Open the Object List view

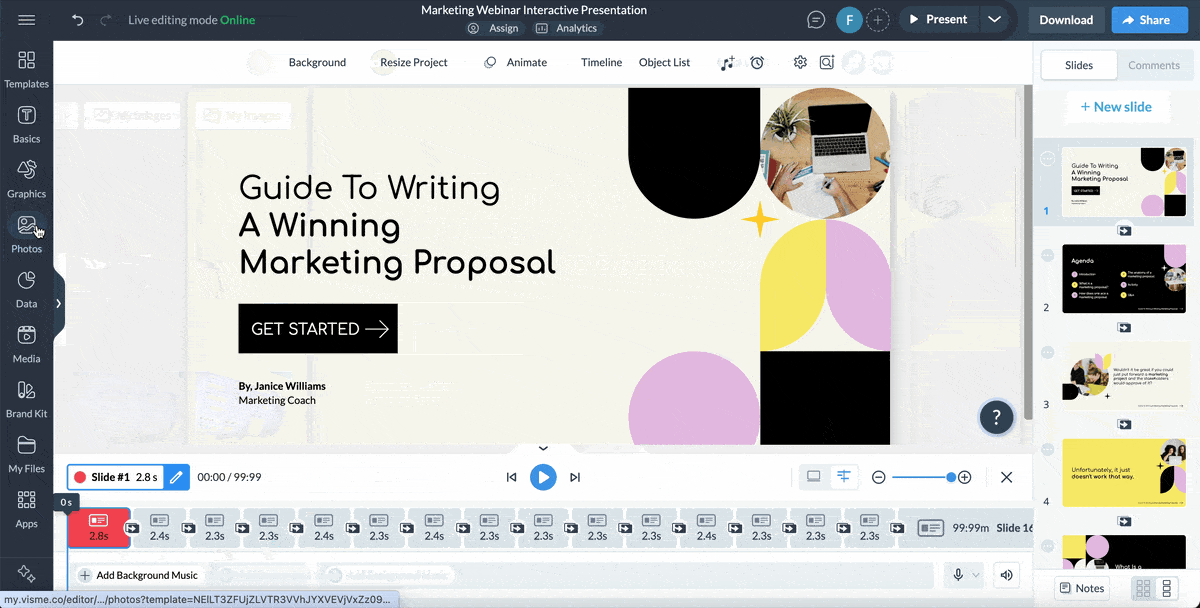(x=664, y=62)
